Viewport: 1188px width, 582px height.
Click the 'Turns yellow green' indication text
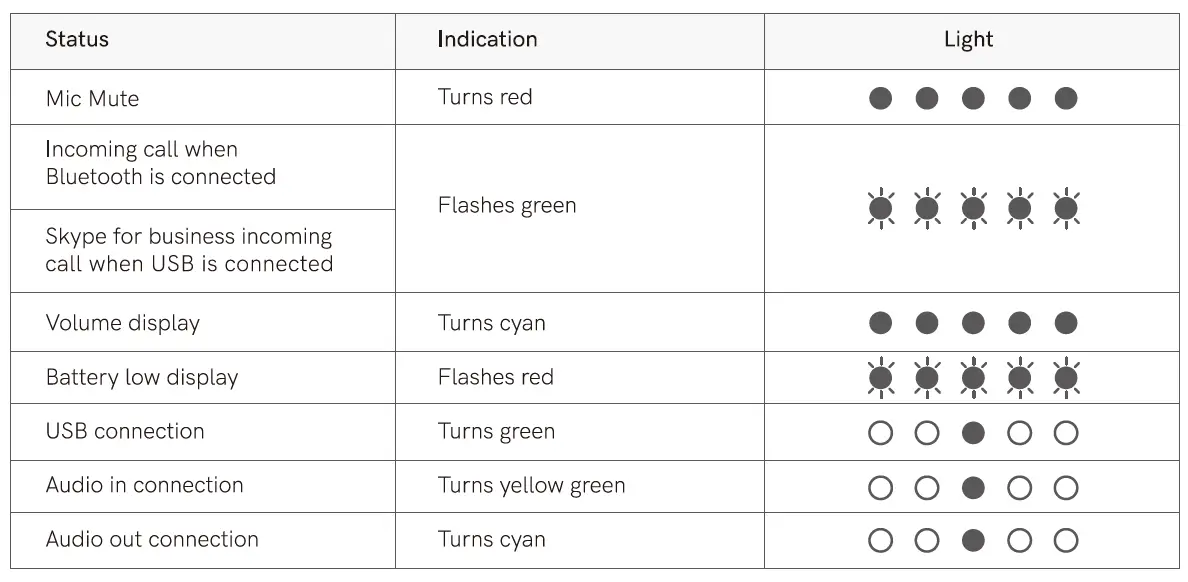531,486
